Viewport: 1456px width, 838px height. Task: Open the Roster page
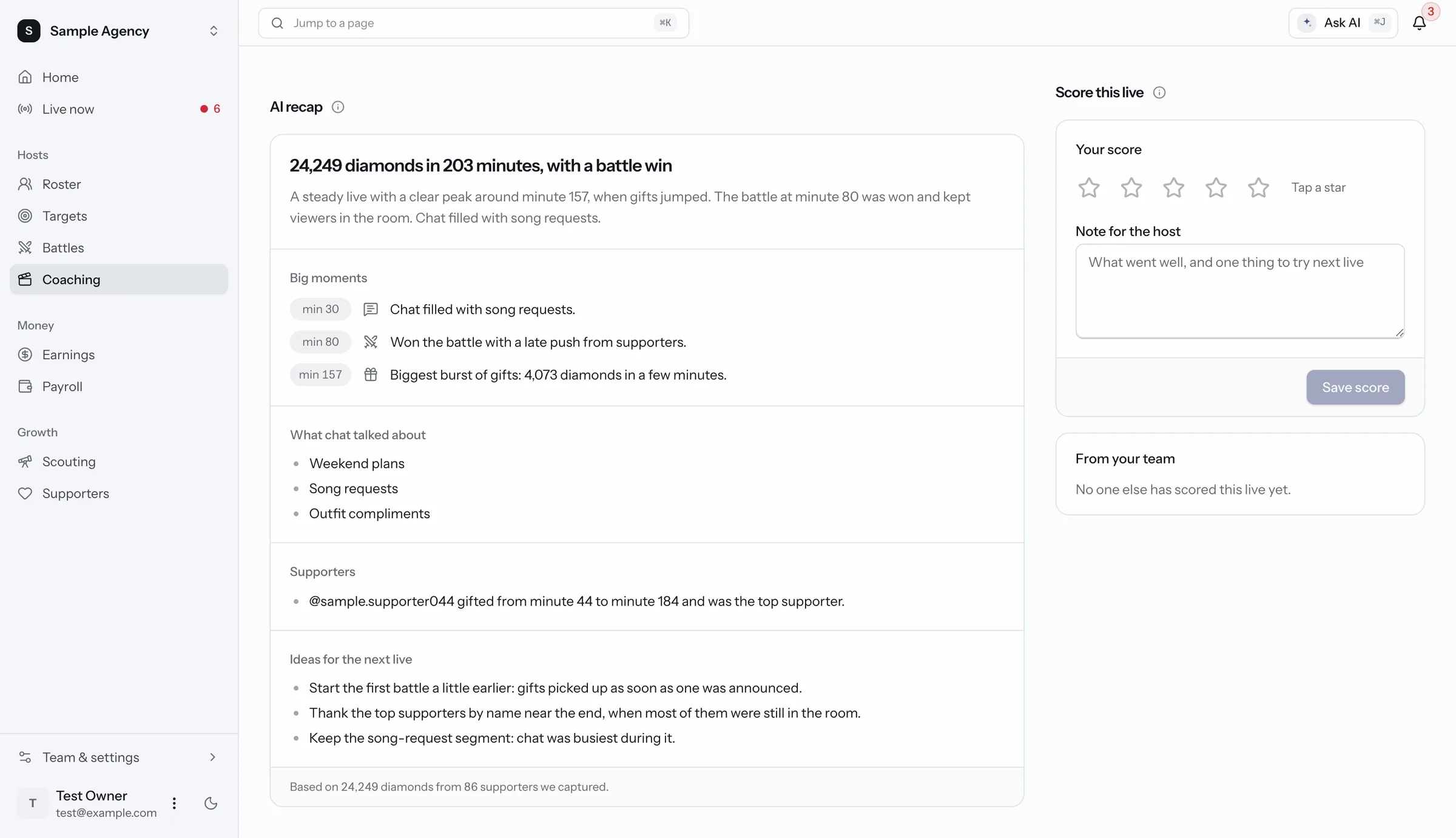coord(119,184)
